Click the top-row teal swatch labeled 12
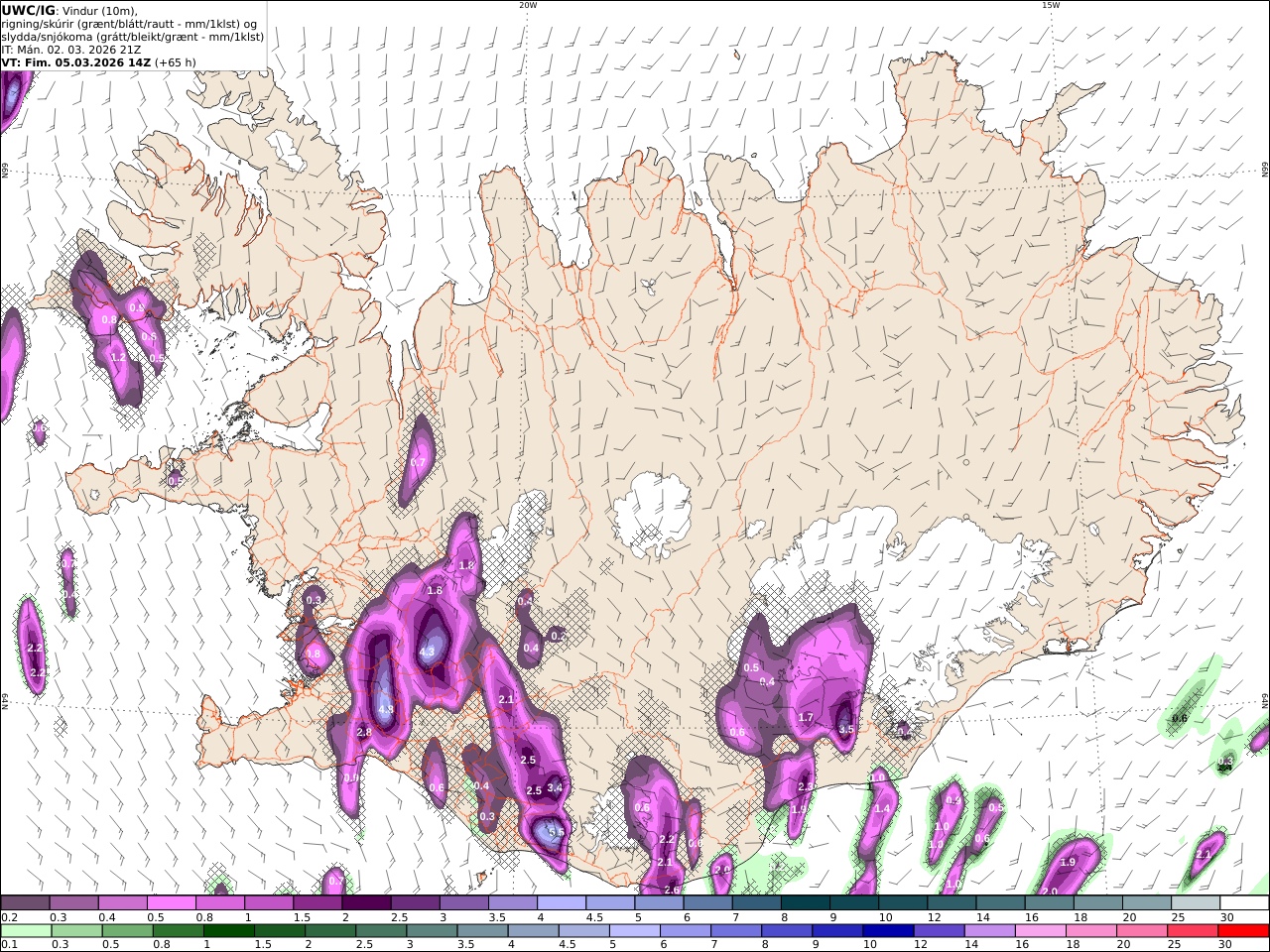This screenshot has width=1270, height=952. 951,903
